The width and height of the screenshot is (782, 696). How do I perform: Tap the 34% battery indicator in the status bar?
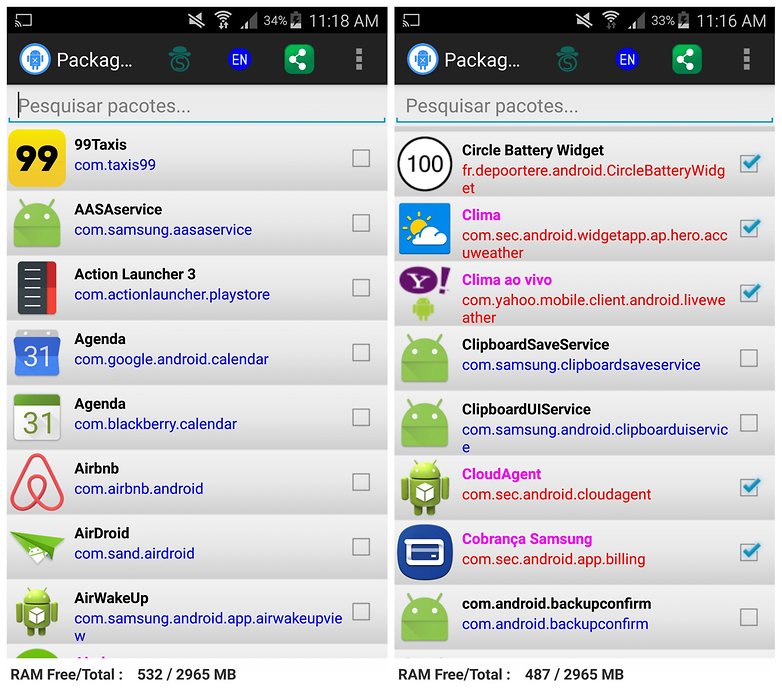pyautogui.click(x=282, y=20)
